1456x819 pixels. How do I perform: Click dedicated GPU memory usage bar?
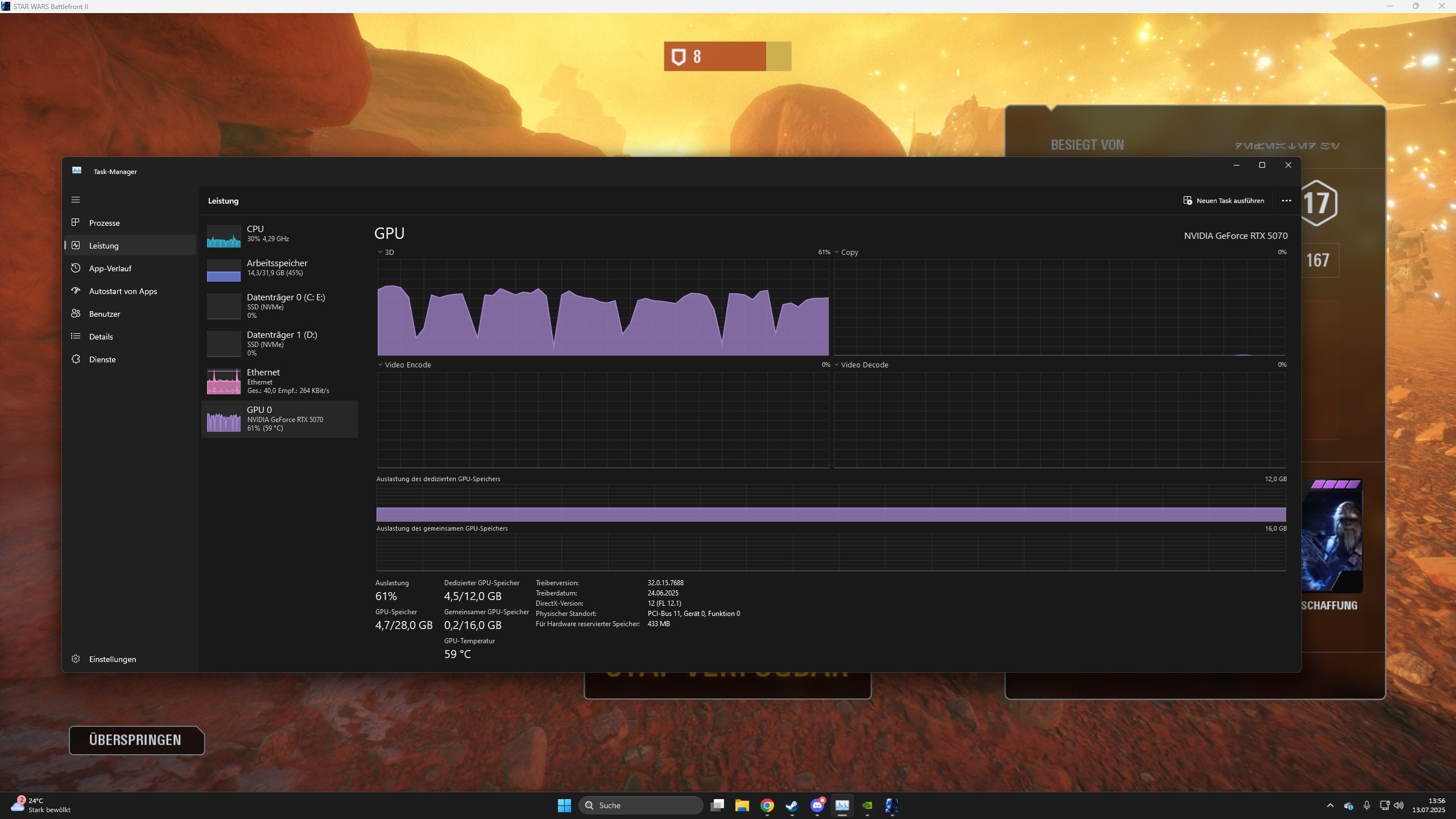coord(830,514)
